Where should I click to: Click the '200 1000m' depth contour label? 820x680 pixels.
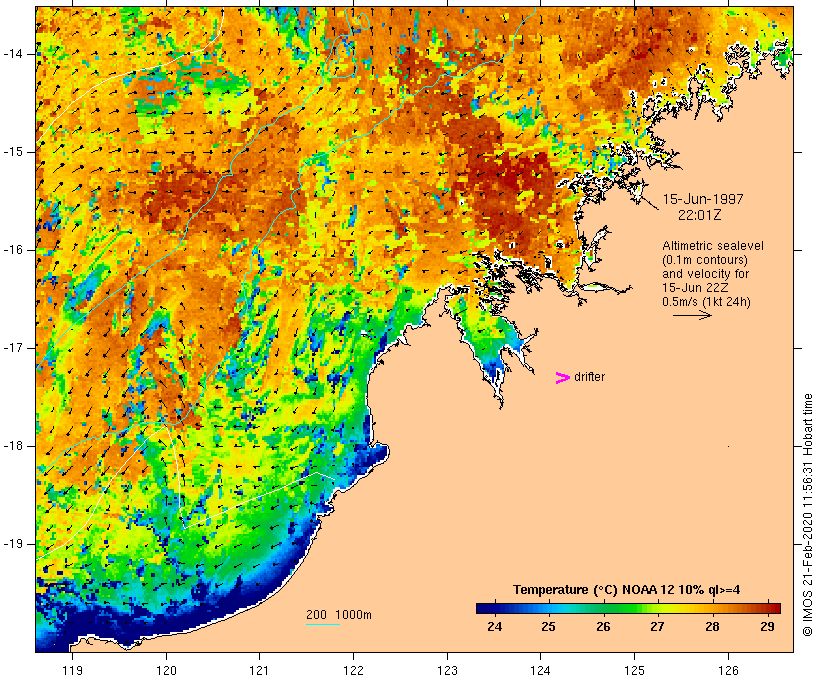click(339, 615)
